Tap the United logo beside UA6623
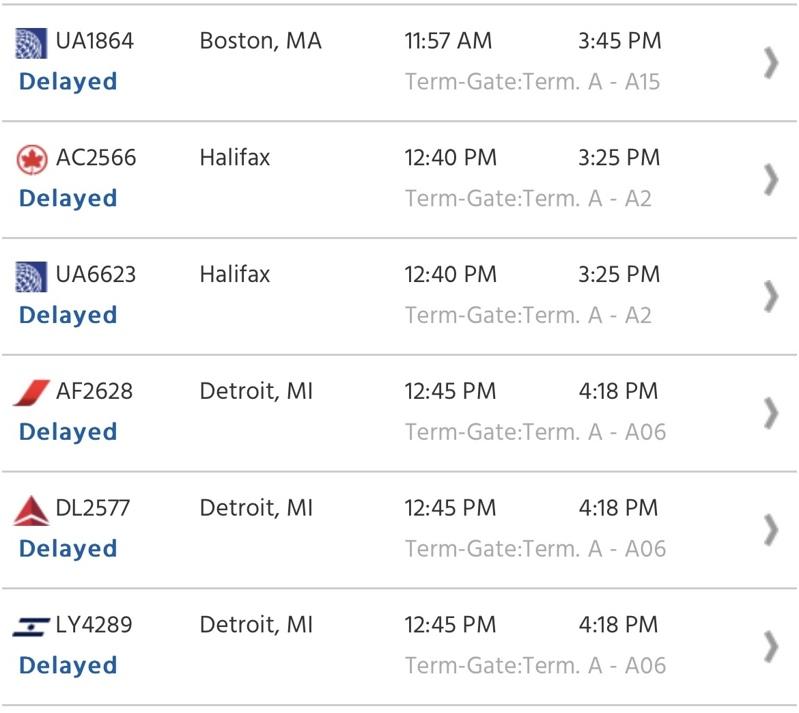Screen dimensions: 799x713 pyautogui.click(x=31, y=277)
